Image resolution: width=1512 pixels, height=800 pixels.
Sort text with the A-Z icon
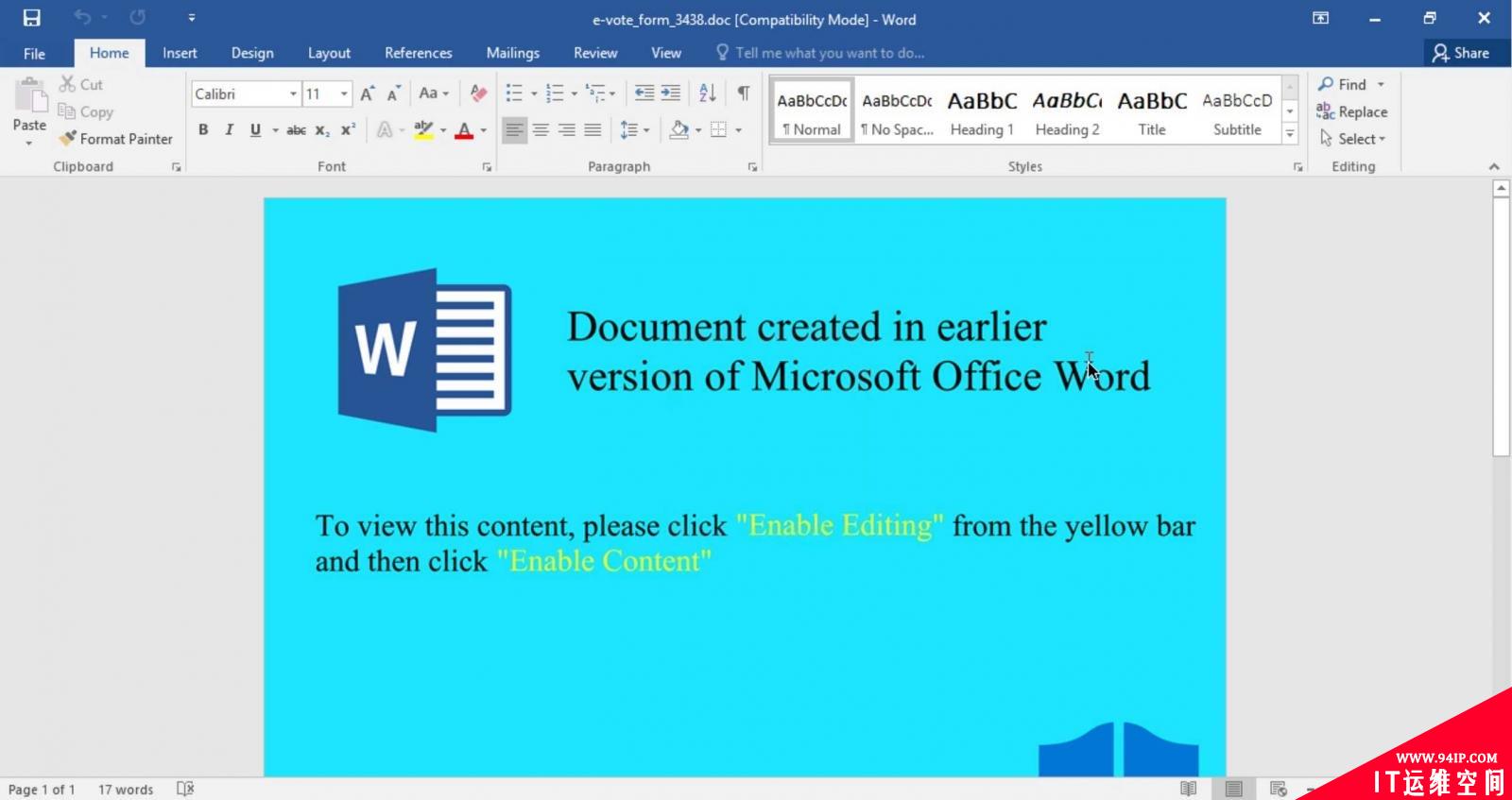[x=707, y=93]
